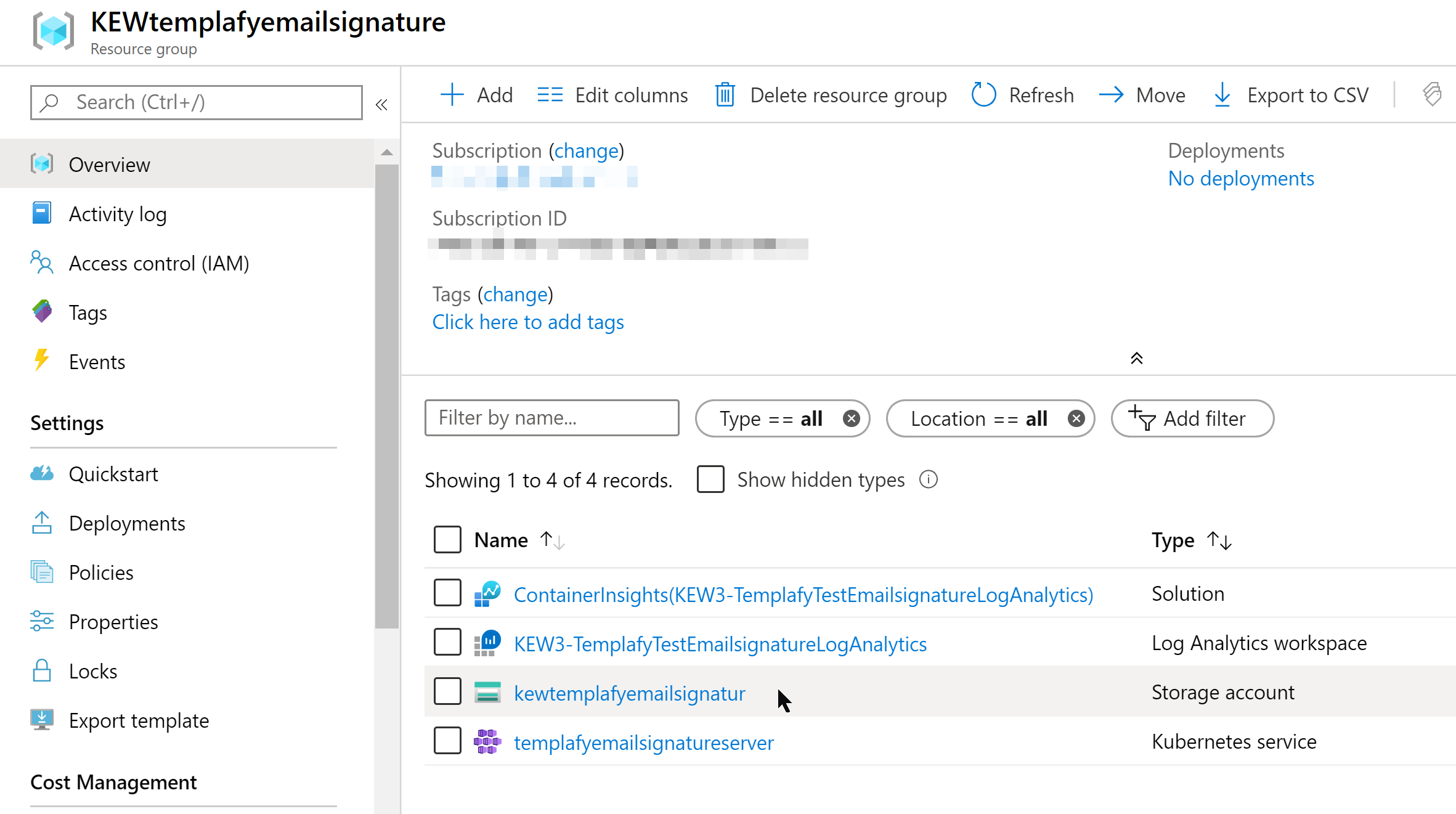Viewport: 1456px width, 814px height.
Task: Switch to Access control (IAM)
Action: click(158, 263)
